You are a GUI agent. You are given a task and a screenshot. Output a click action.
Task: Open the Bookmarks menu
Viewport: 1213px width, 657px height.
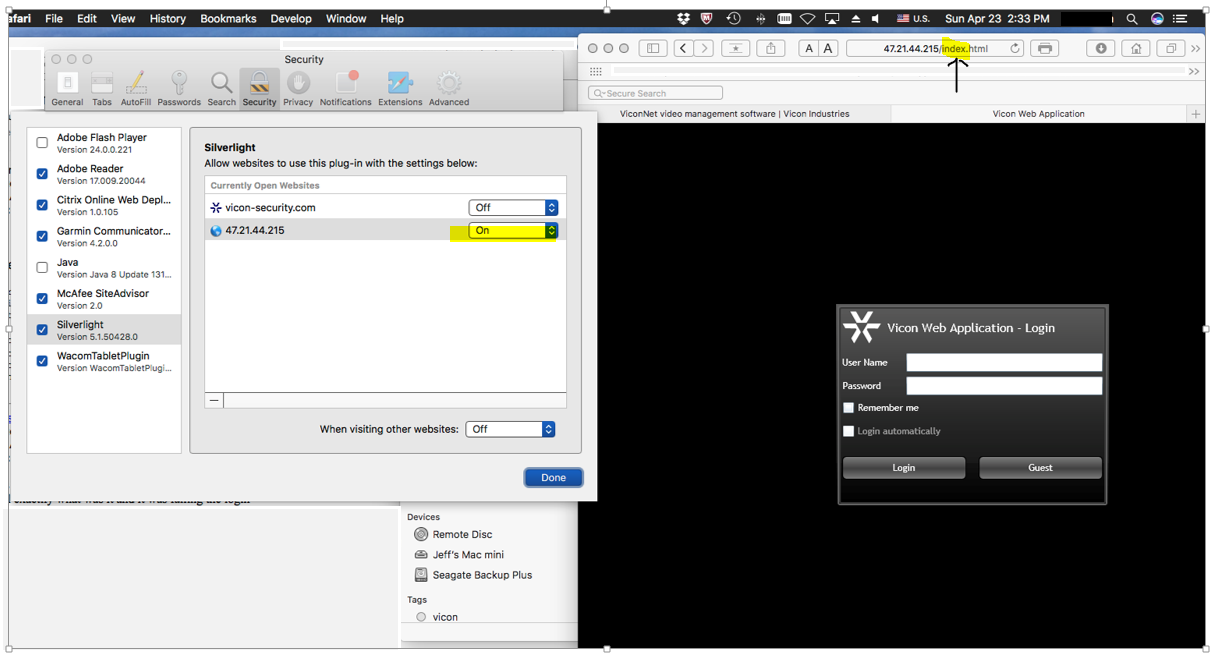coord(228,18)
